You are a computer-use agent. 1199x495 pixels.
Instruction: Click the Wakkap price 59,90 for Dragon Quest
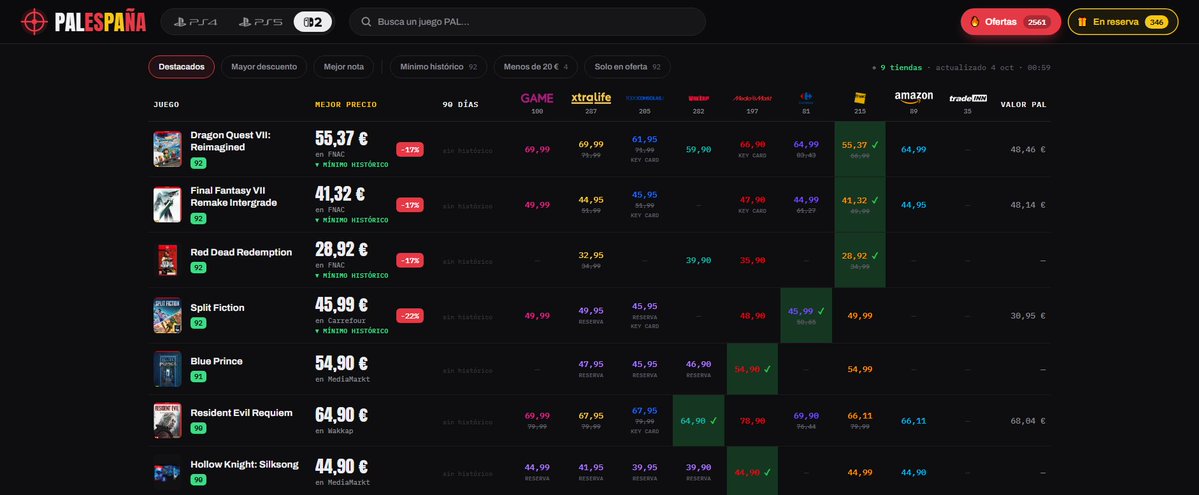click(x=698, y=149)
